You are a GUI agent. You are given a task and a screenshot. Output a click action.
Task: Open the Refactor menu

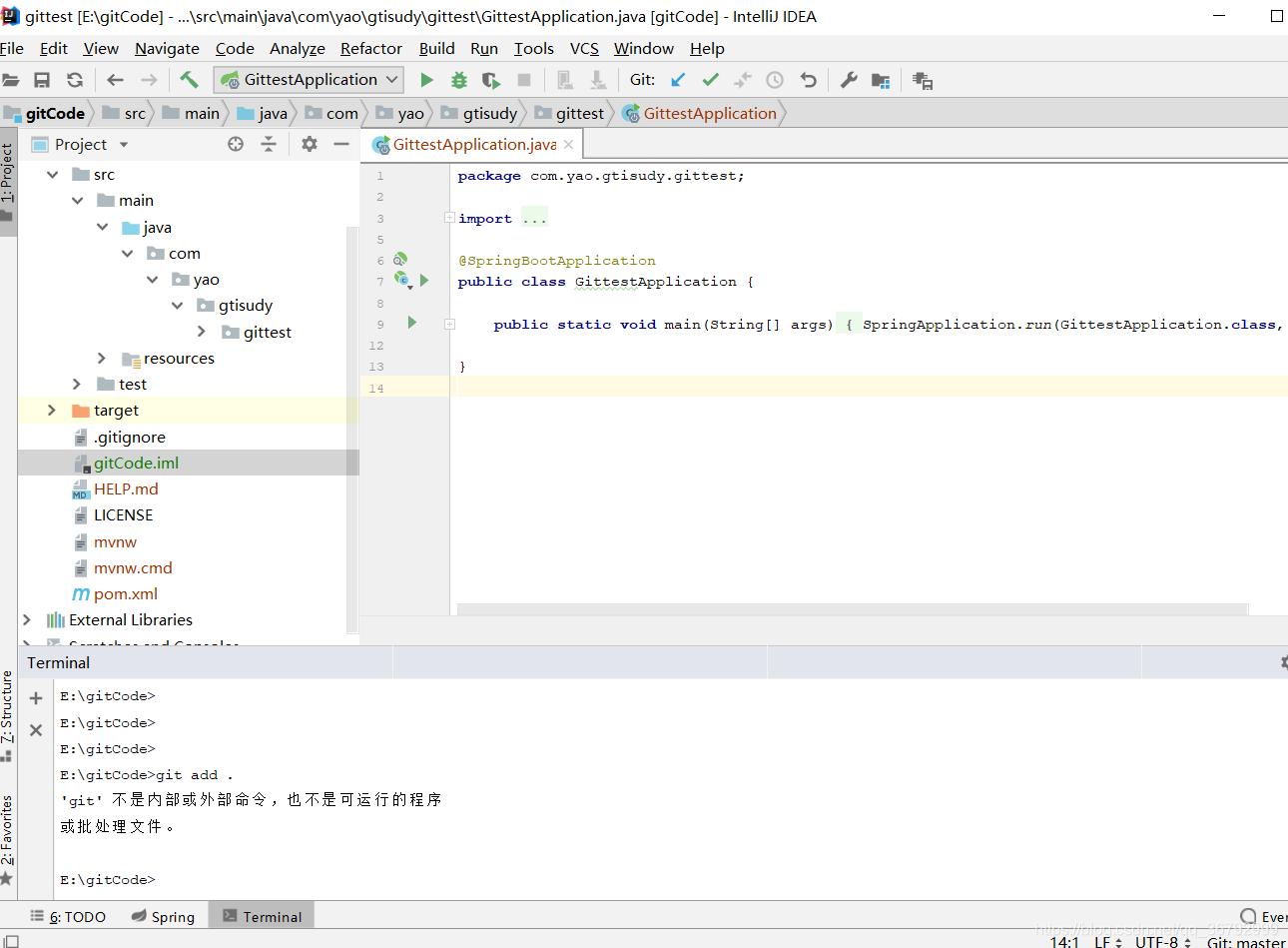tap(370, 48)
